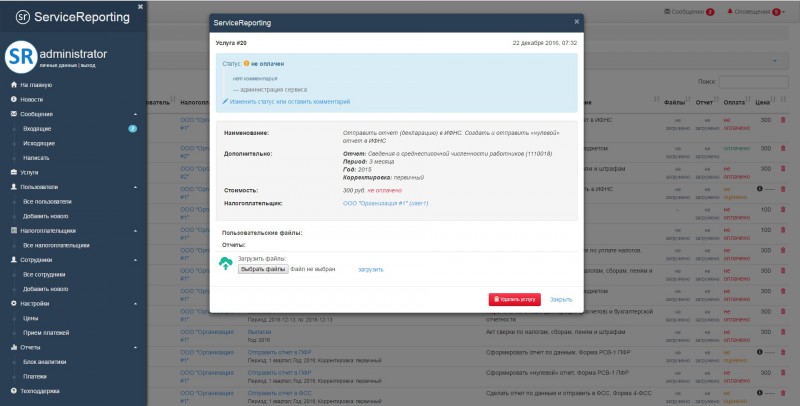
Task: Open ООО "Организация #1" (user1) link in dialog
Action: pyautogui.click(x=385, y=204)
